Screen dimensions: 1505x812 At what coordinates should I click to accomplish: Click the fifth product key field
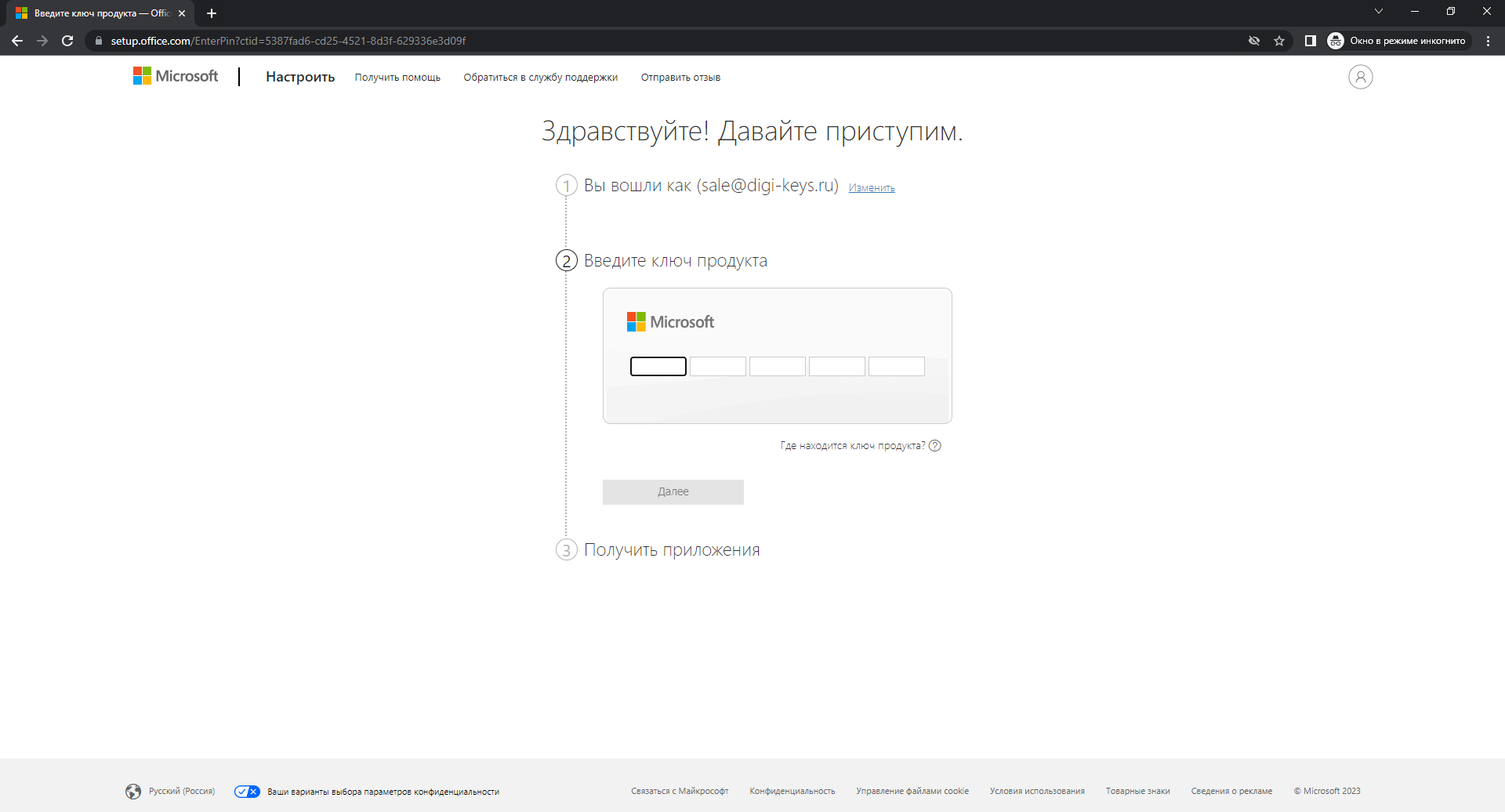tap(897, 366)
